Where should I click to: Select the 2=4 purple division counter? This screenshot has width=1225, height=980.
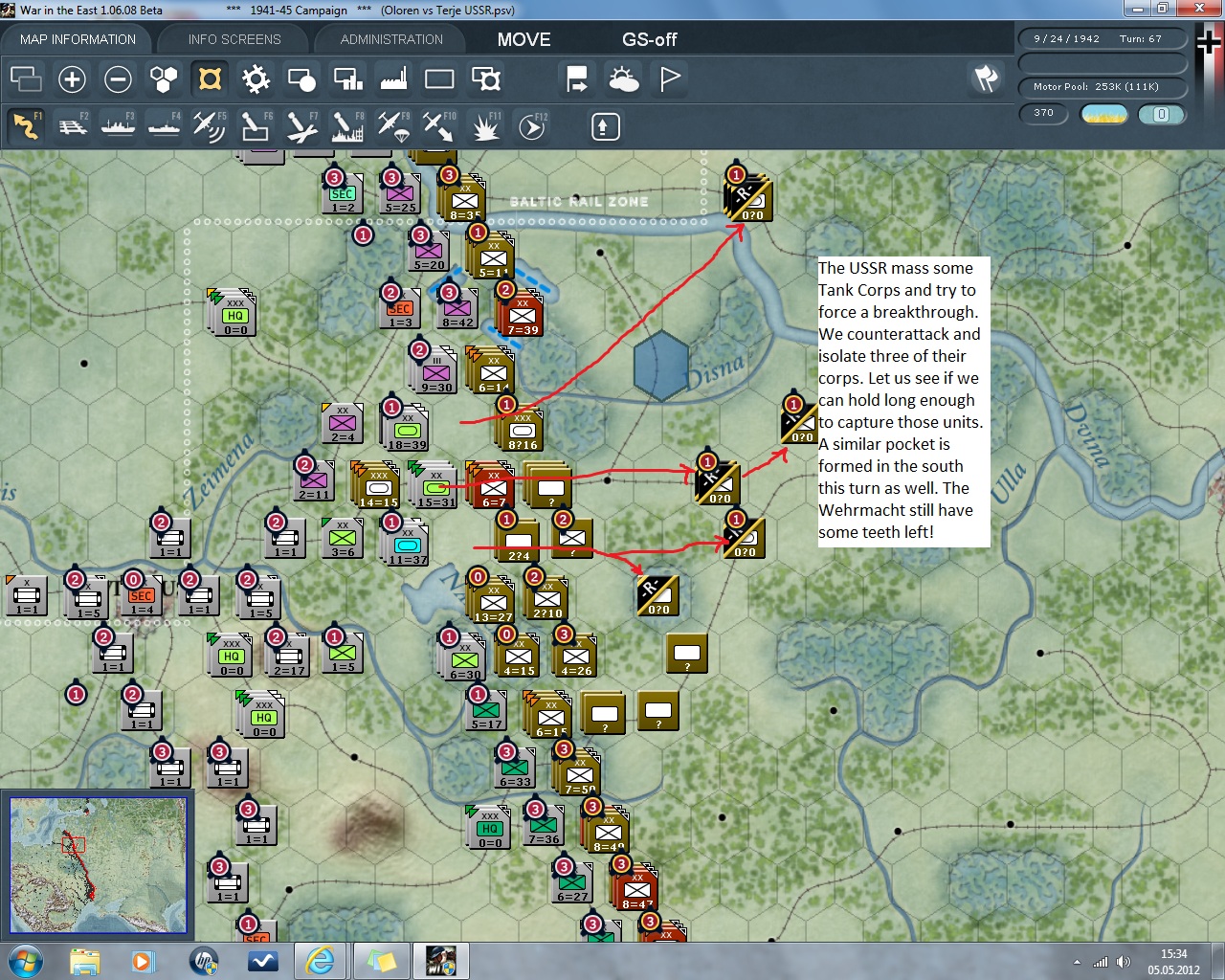(x=342, y=425)
